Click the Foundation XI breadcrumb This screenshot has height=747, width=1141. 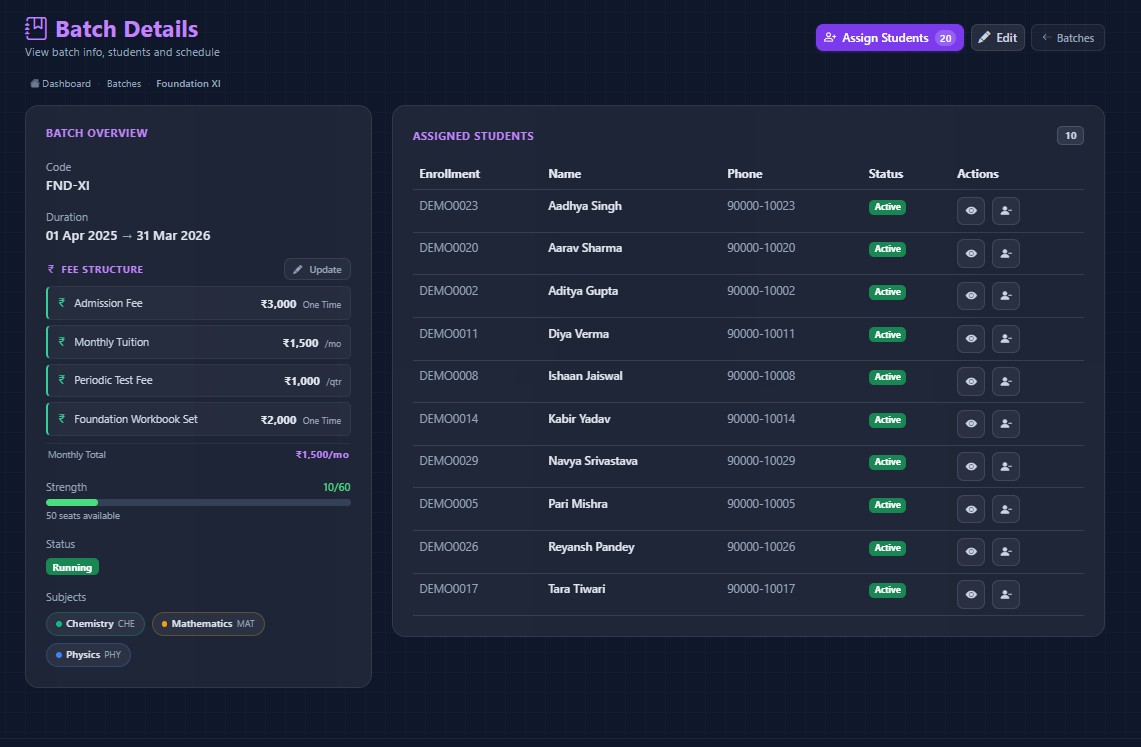(x=188, y=84)
